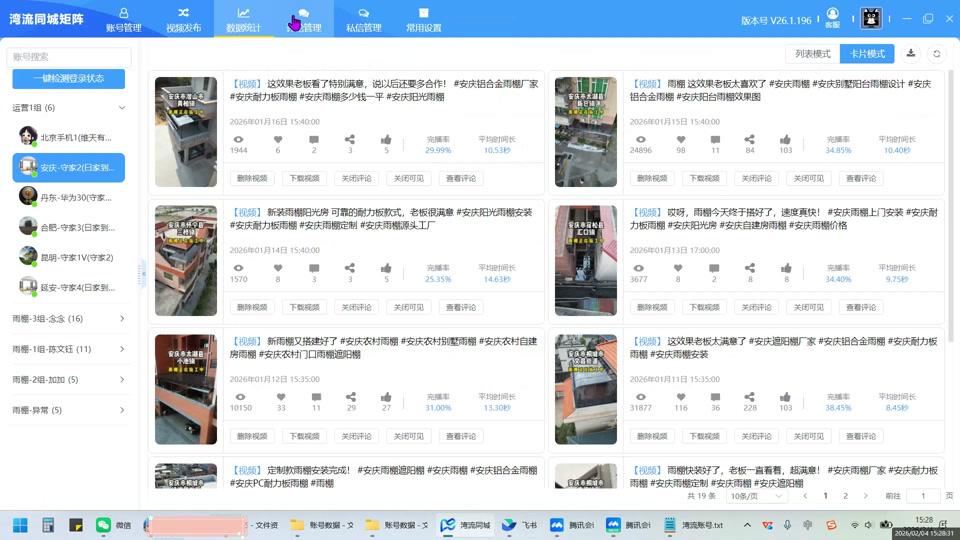Click the views eye icon showing 1944

point(239,140)
